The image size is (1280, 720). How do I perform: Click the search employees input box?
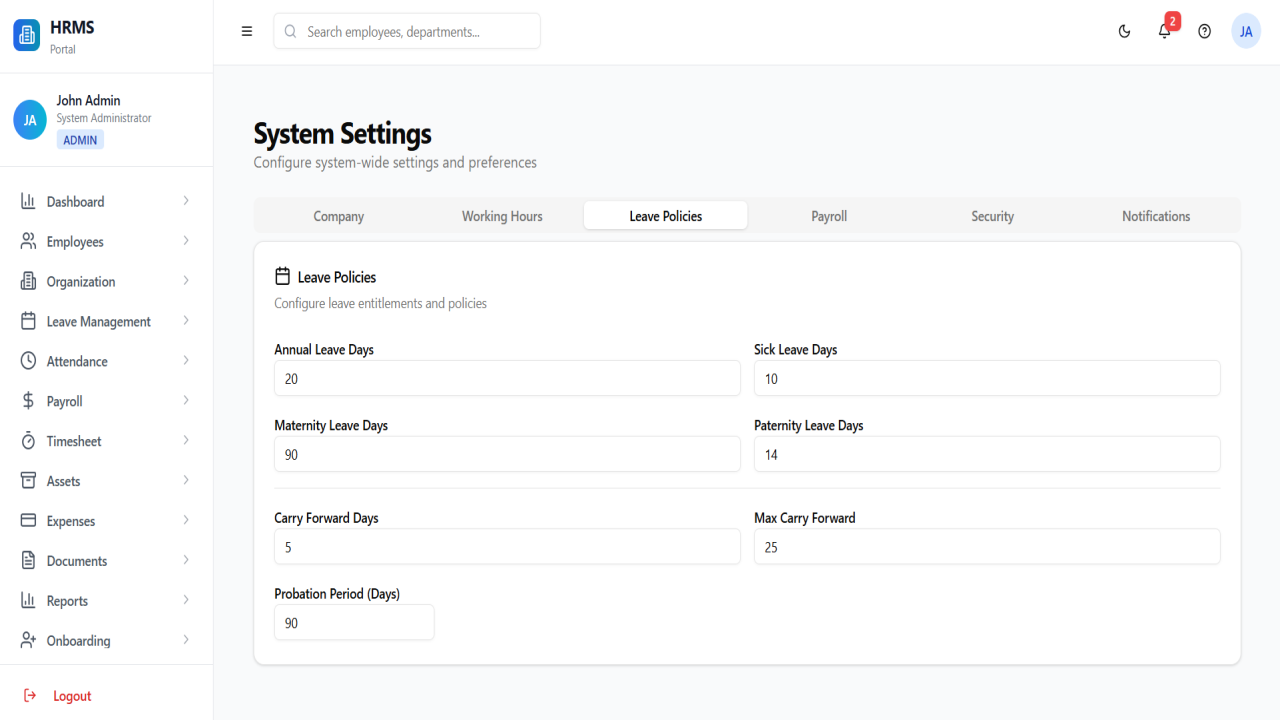coord(407,32)
